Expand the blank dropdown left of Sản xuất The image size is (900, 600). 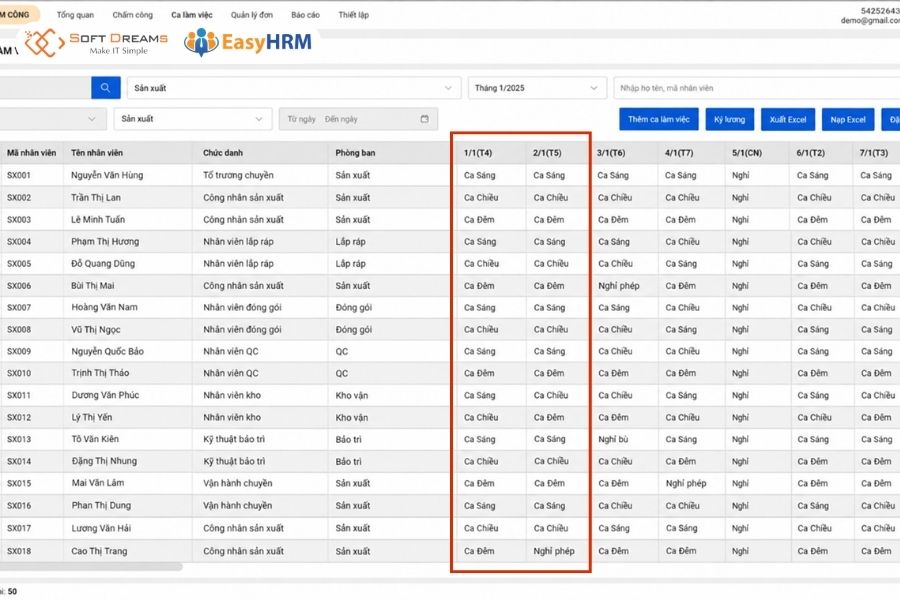pos(53,119)
